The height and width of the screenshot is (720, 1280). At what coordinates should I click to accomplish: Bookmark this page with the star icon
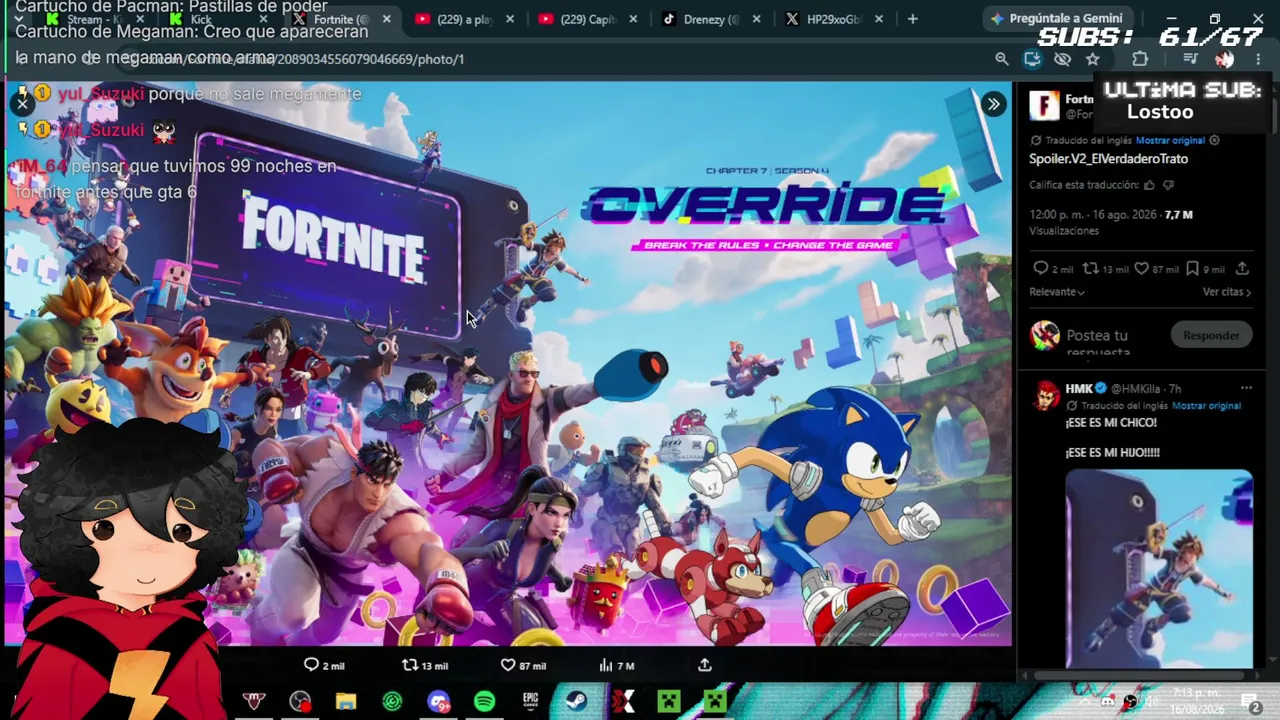point(1093,59)
